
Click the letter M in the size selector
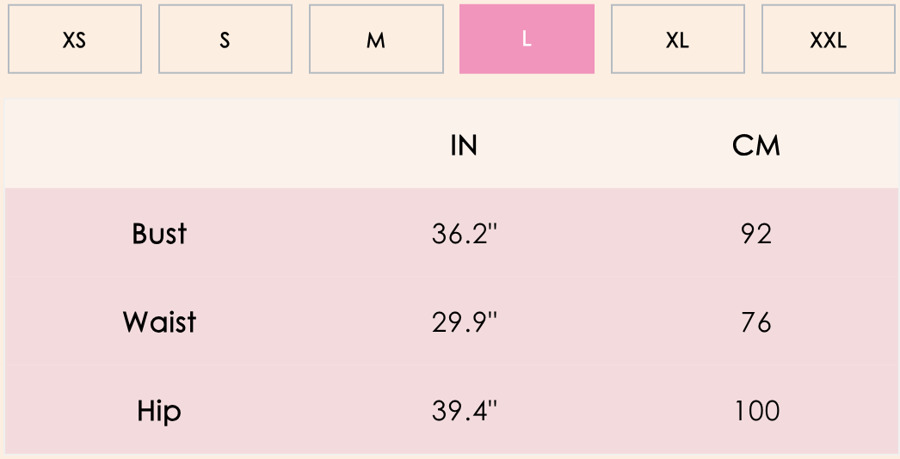[x=376, y=40]
